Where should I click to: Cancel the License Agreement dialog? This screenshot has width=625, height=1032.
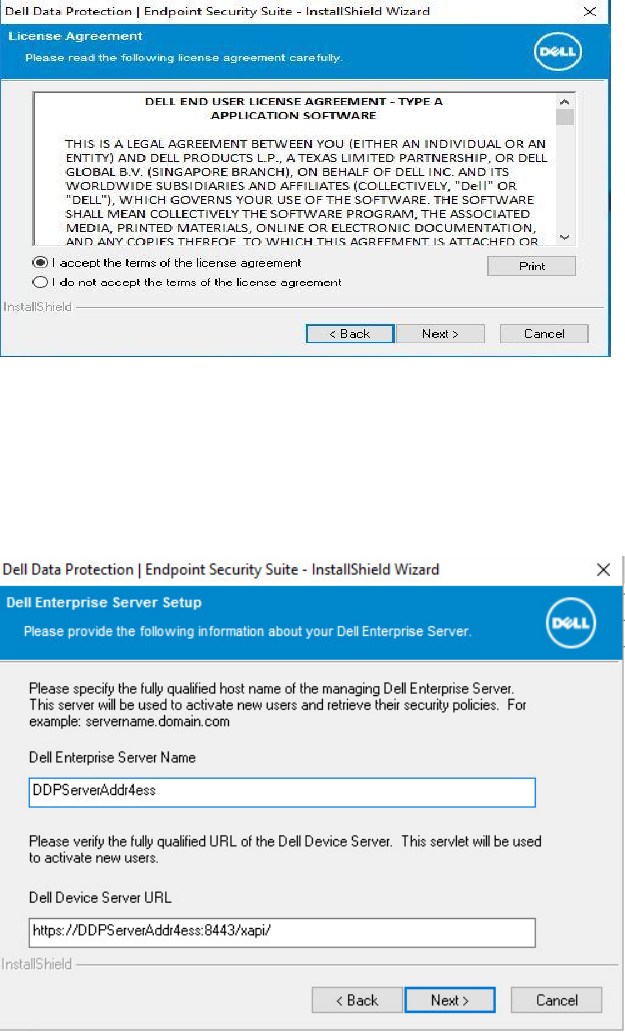click(544, 334)
